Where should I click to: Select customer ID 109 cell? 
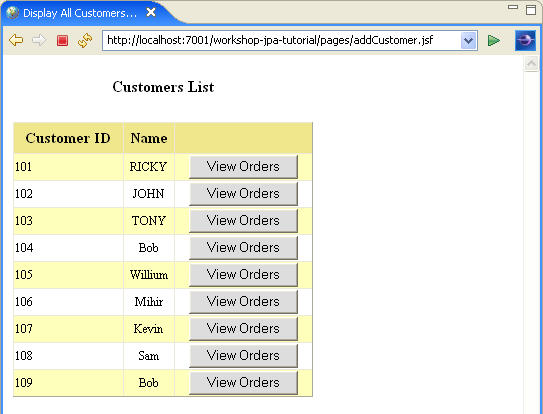point(68,383)
